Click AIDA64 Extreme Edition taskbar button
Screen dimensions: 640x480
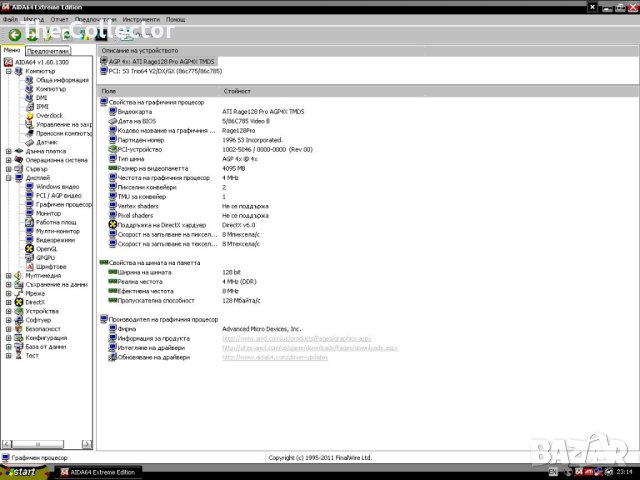98,472
